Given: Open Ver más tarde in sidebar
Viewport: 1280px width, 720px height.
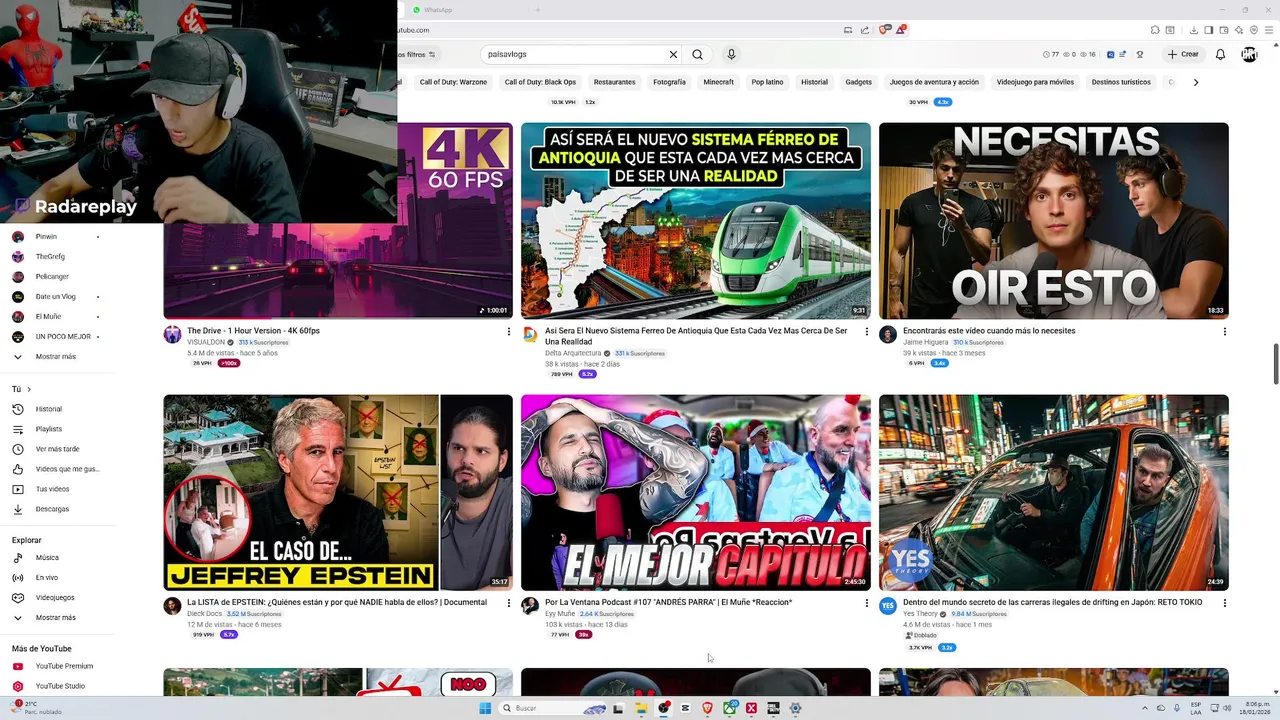Looking at the screenshot, I should point(57,449).
